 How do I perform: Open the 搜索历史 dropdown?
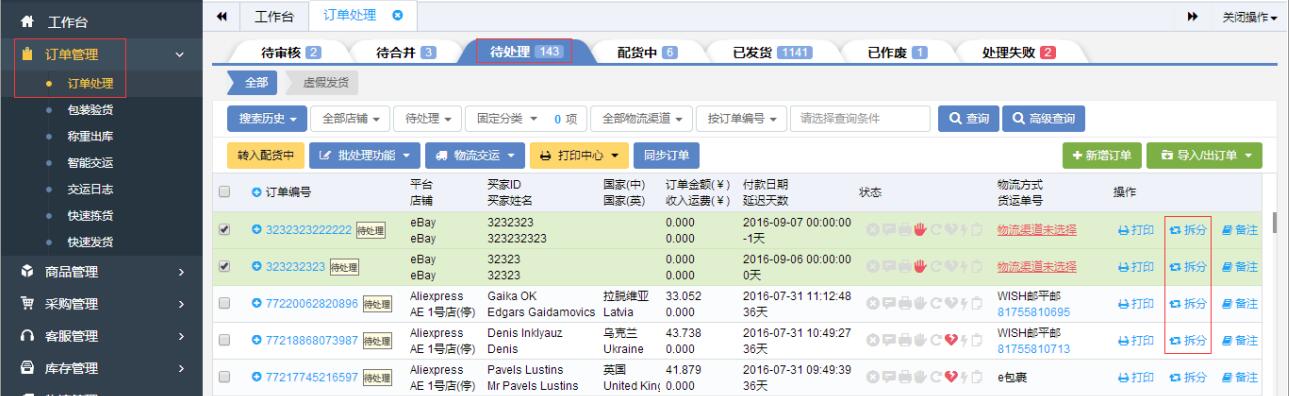[x=268, y=120]
